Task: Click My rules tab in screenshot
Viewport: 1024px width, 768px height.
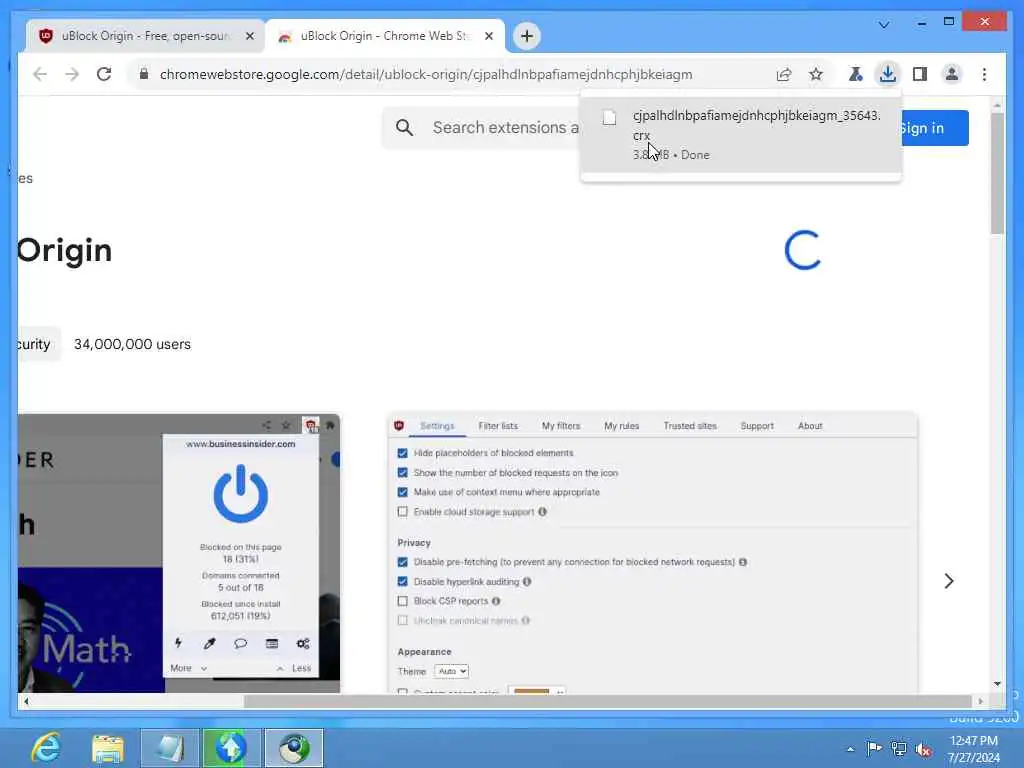Action: click(x=621, y=426)
